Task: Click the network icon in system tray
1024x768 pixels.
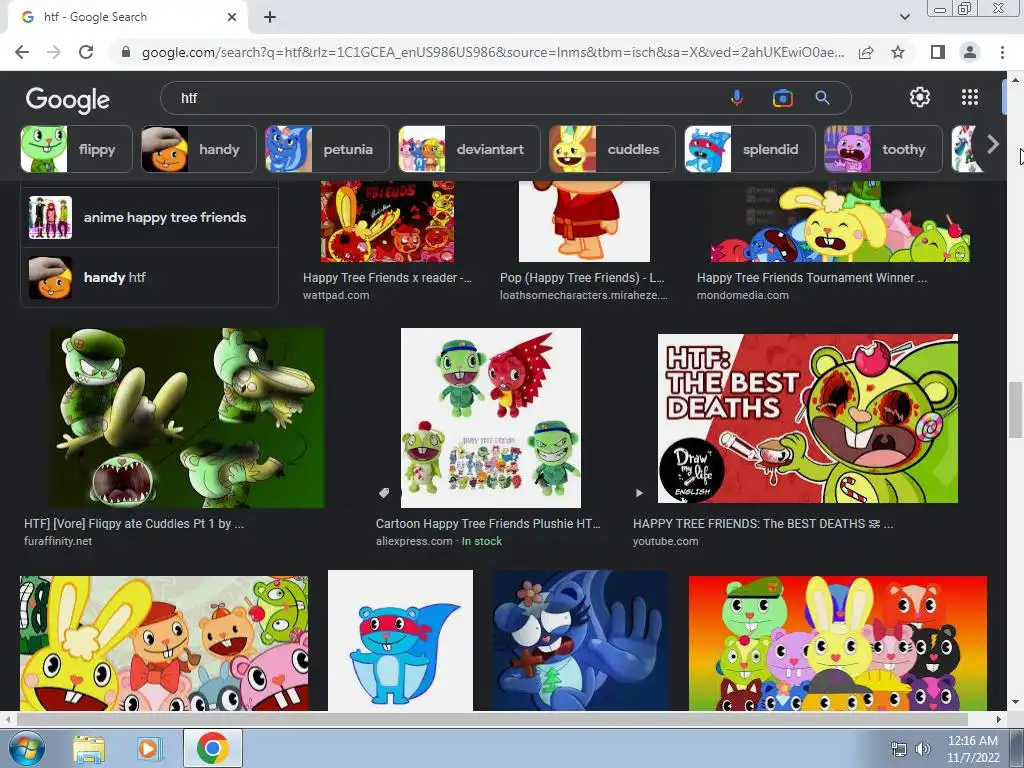Action: click(x=899, y=749)
